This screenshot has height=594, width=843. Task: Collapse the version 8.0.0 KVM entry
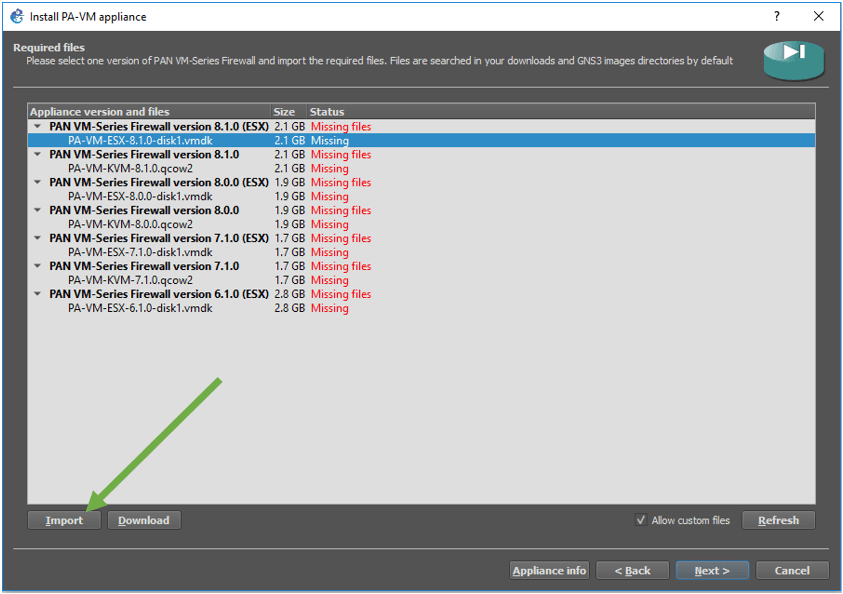click(x=37, y=210)
